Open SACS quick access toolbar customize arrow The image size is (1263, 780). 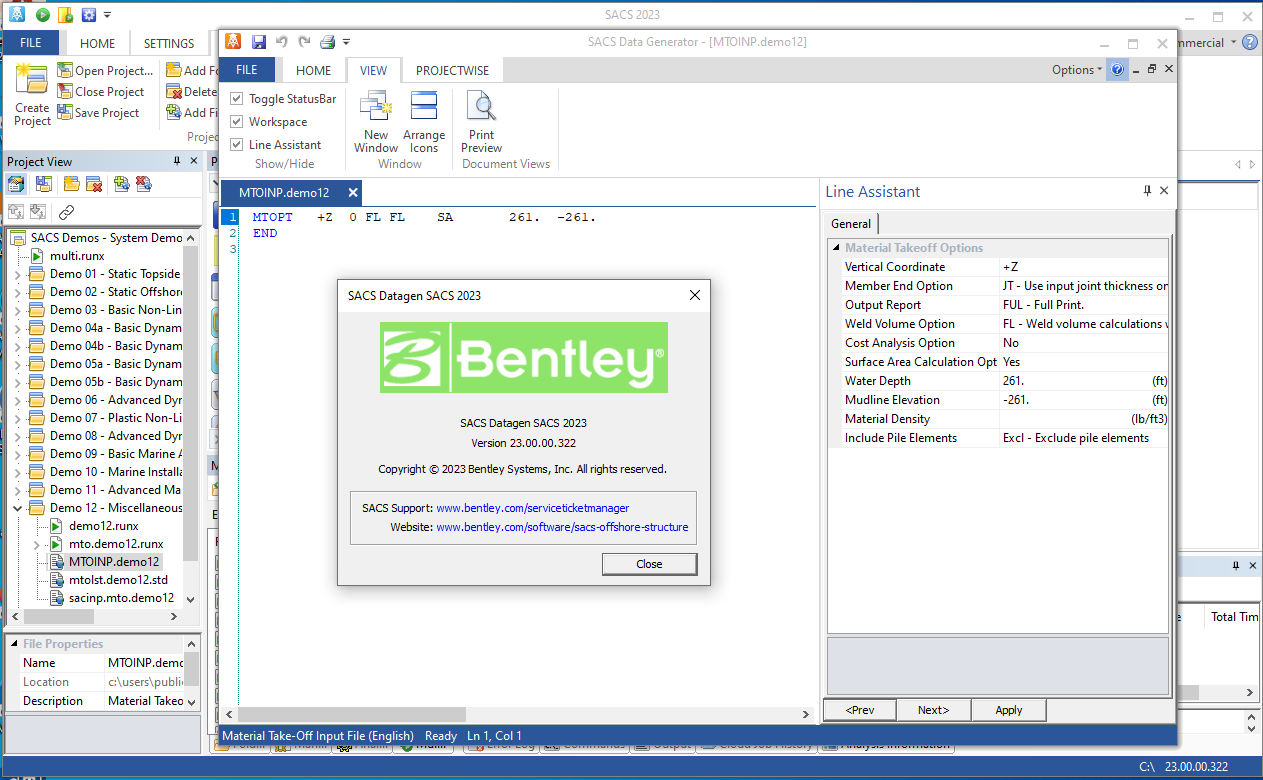tap(107, 15)
